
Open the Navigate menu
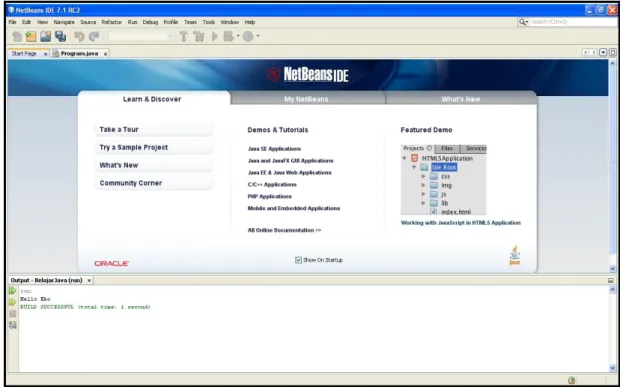64,22
